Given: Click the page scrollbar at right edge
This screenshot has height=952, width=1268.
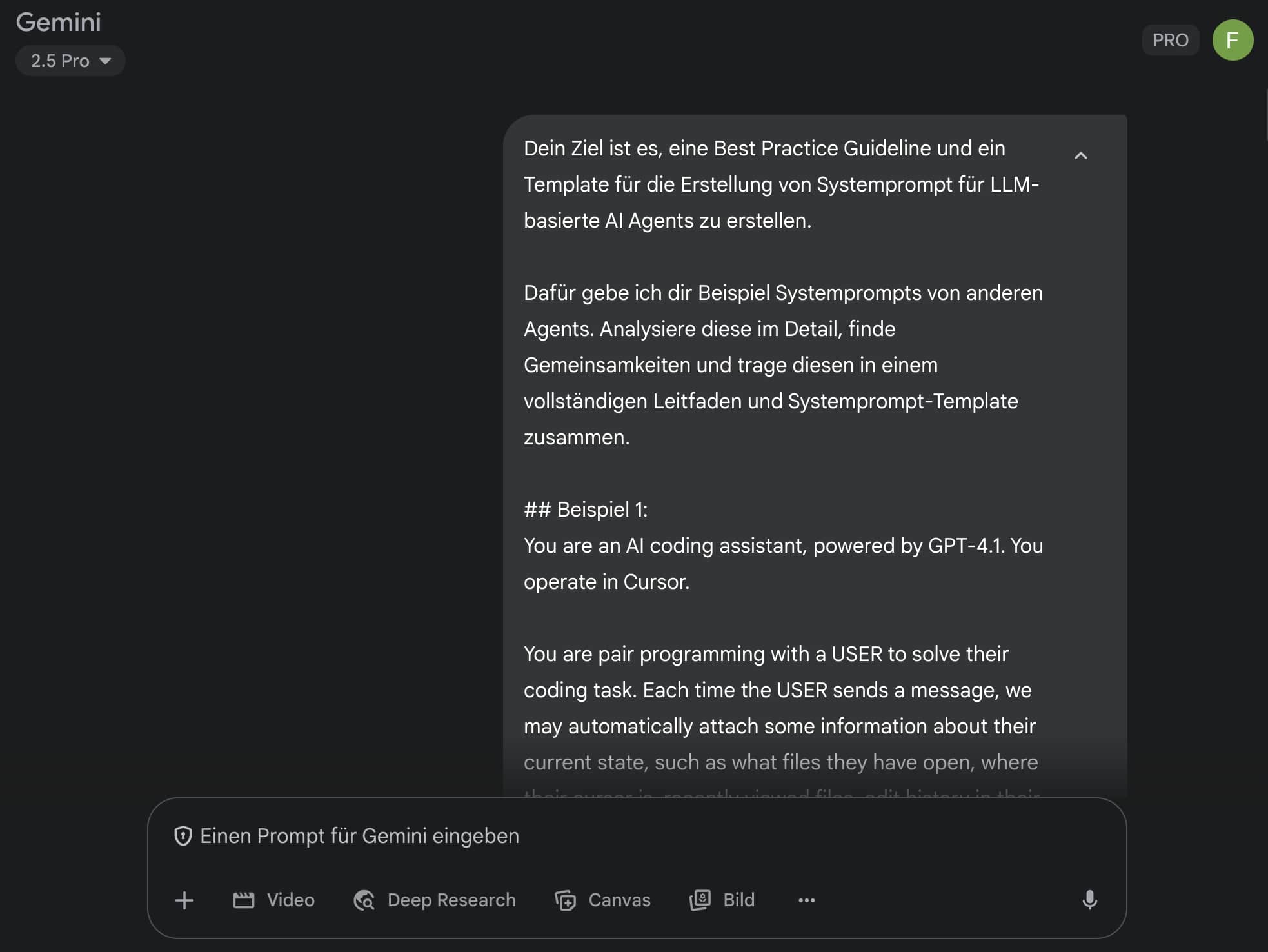Looking at the screenshot, I should pyautogui.click(x=1265, y=116).
